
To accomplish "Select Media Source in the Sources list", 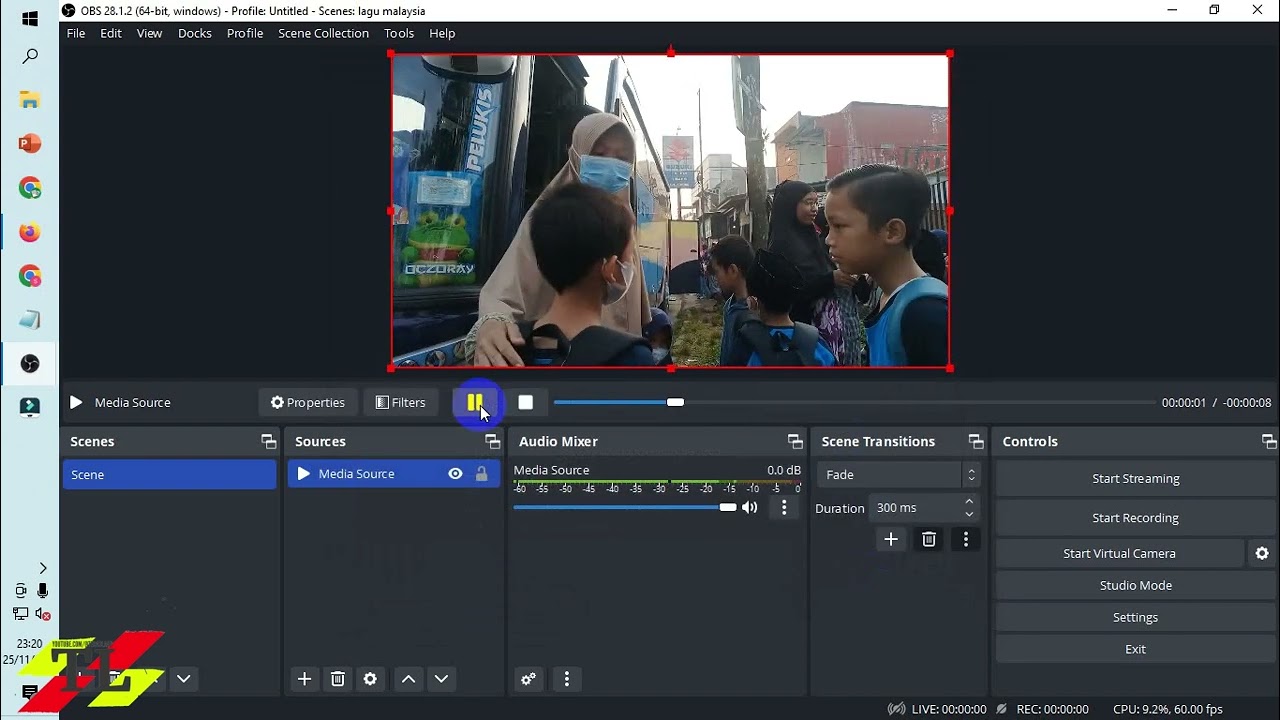I will [393, 474].
